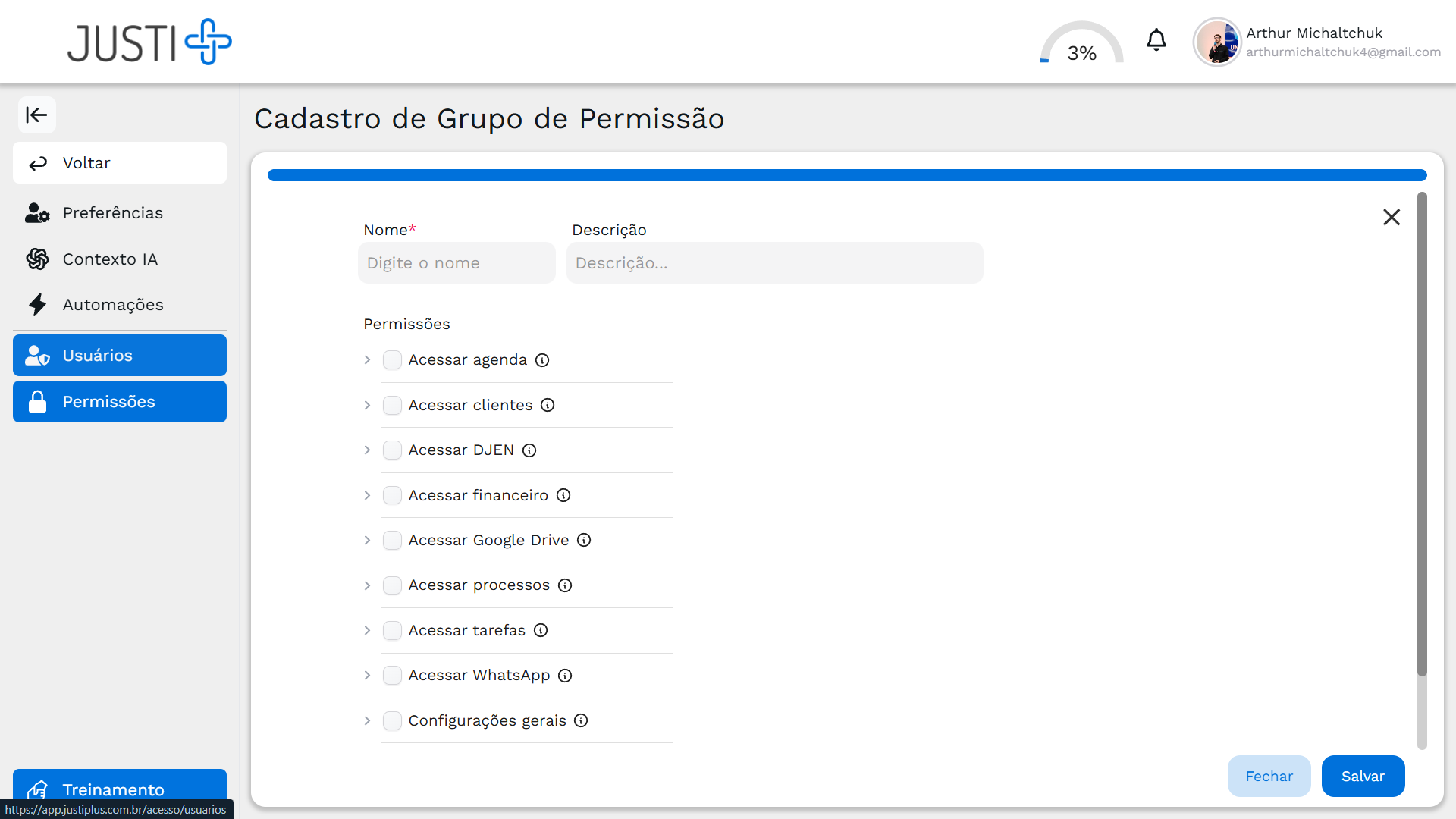
Task: Expand the Acessar tarefas chevron
Action: coord(367,630)
